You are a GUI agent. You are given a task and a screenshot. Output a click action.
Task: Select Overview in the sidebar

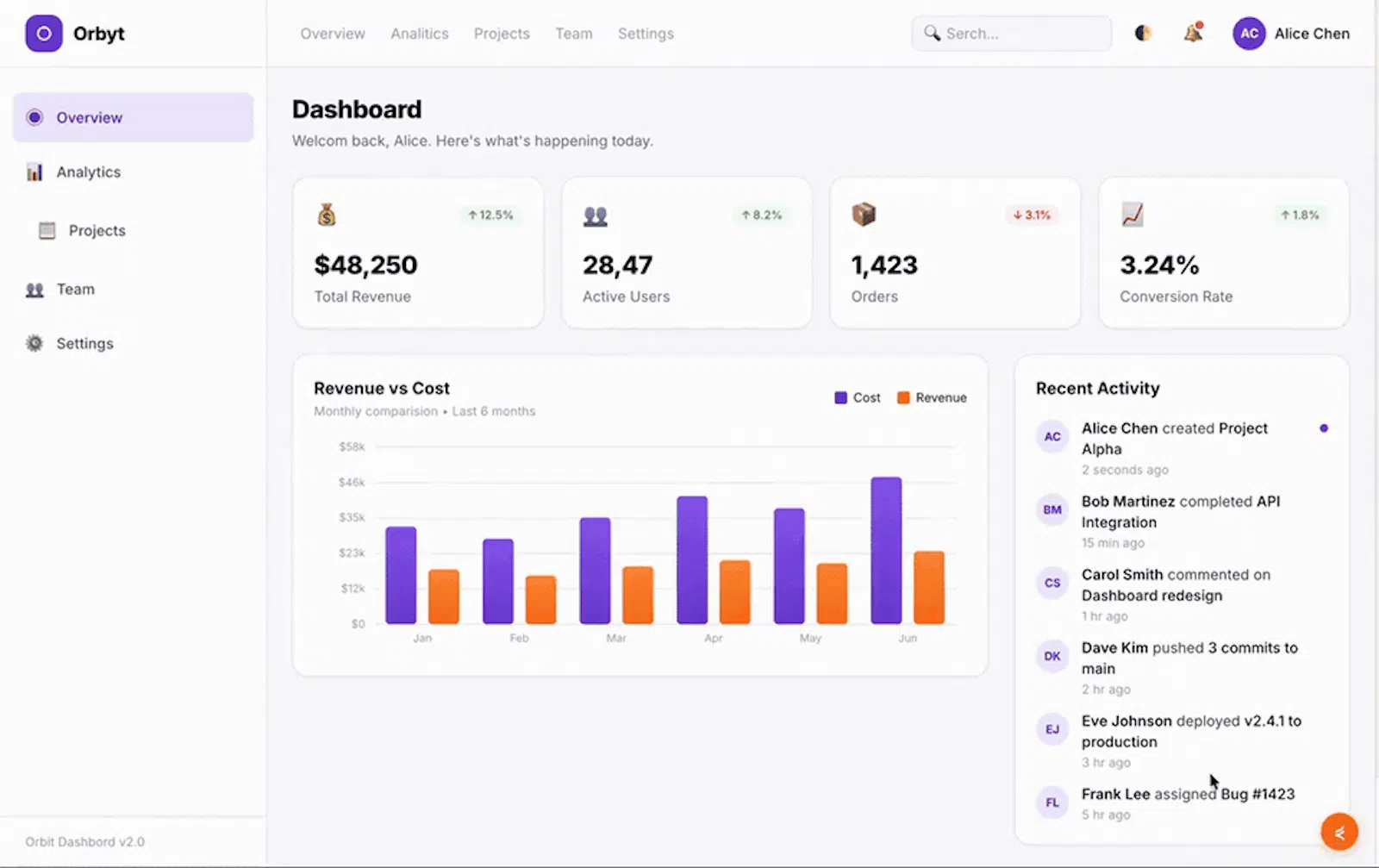tap(133, 117)
